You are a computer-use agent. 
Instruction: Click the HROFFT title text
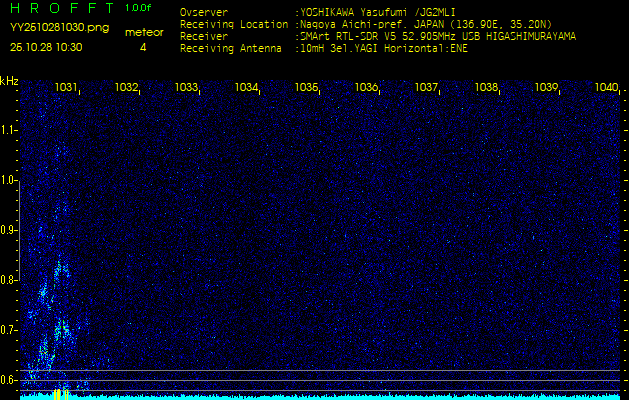tap(62, 8)
